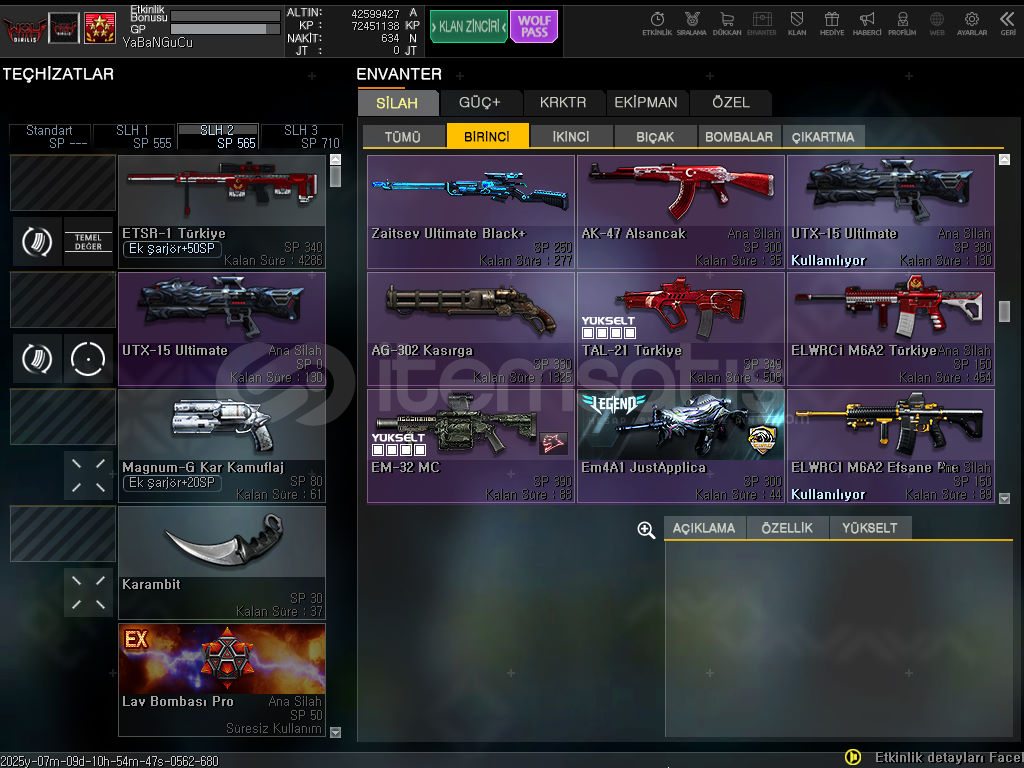The height and width of the screenshot is (768, 1024).
Task: Click the Geri back arrows icon
Action: click(1008, 23)
